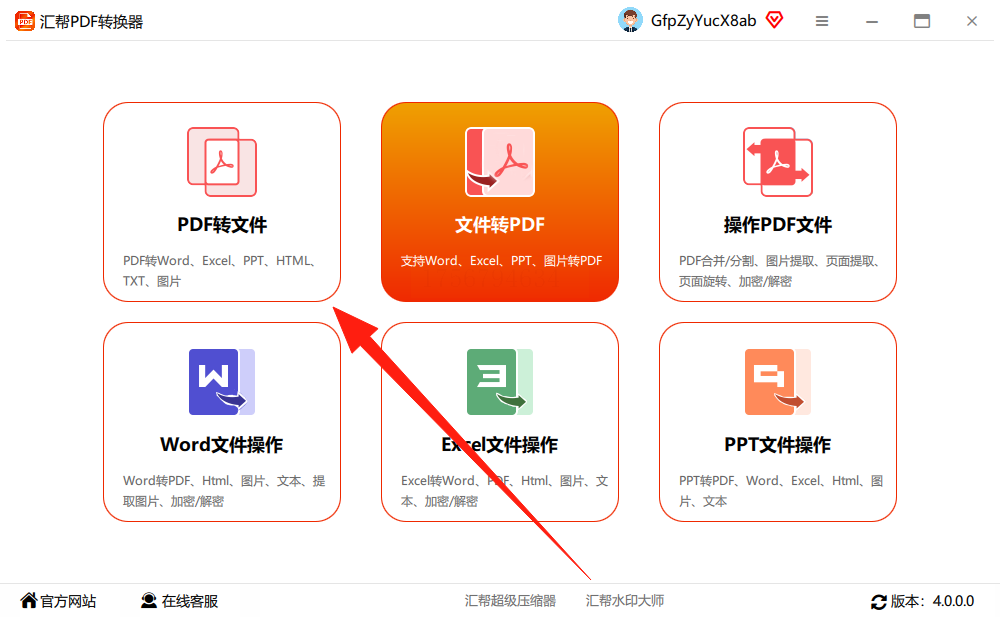Select the 文件转PDF icon with arrow

[500, 162]
